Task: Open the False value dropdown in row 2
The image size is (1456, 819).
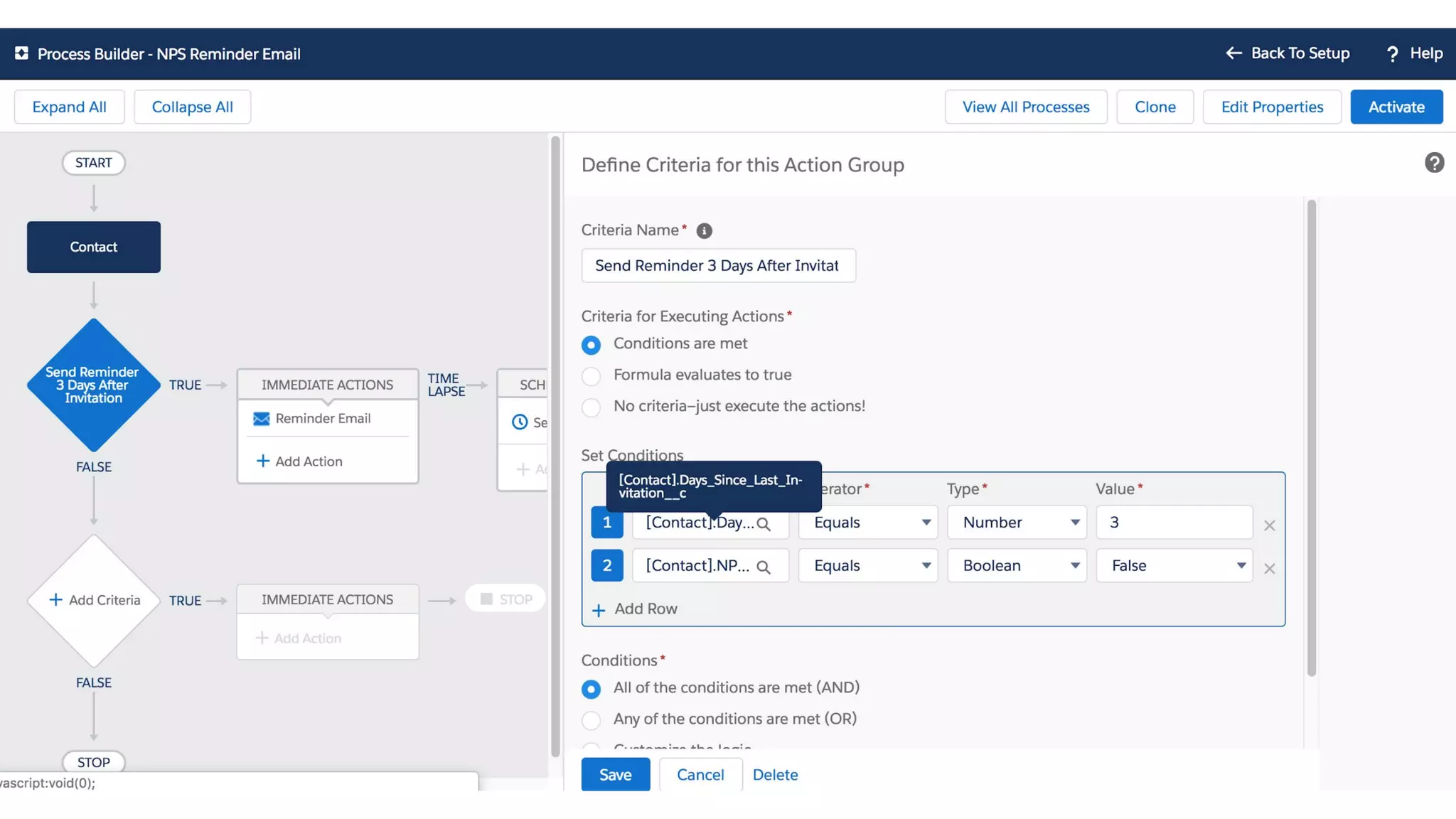Action: [x=1174, y=565]
